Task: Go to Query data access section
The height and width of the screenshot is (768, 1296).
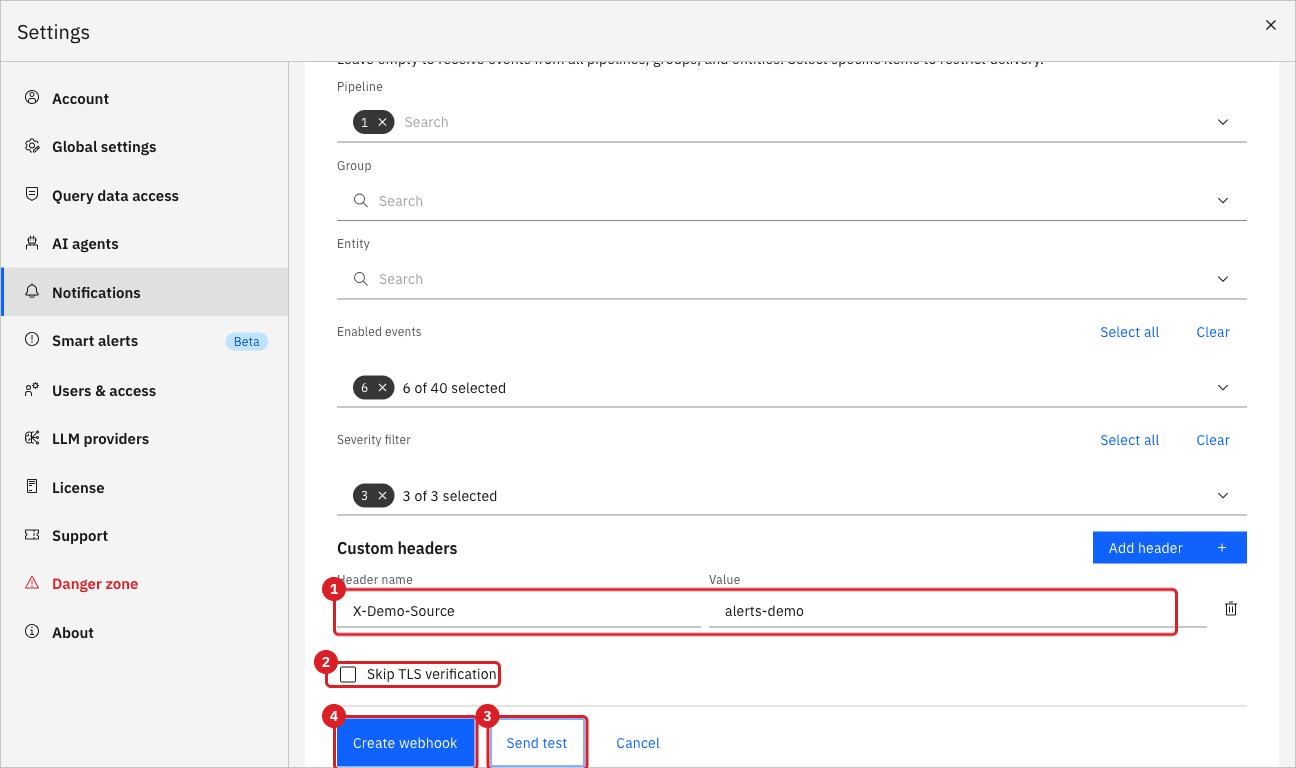Action: click(145, 196)
